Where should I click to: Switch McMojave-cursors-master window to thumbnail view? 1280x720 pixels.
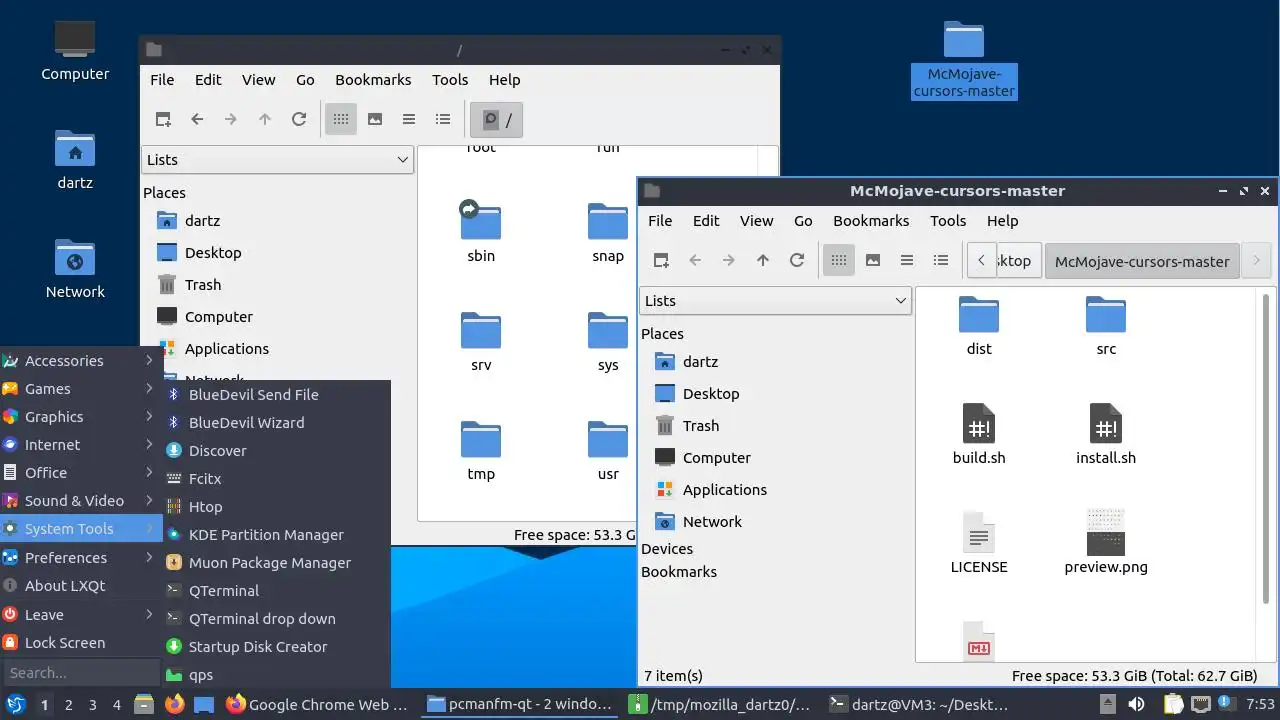click(x=873, y=260)
